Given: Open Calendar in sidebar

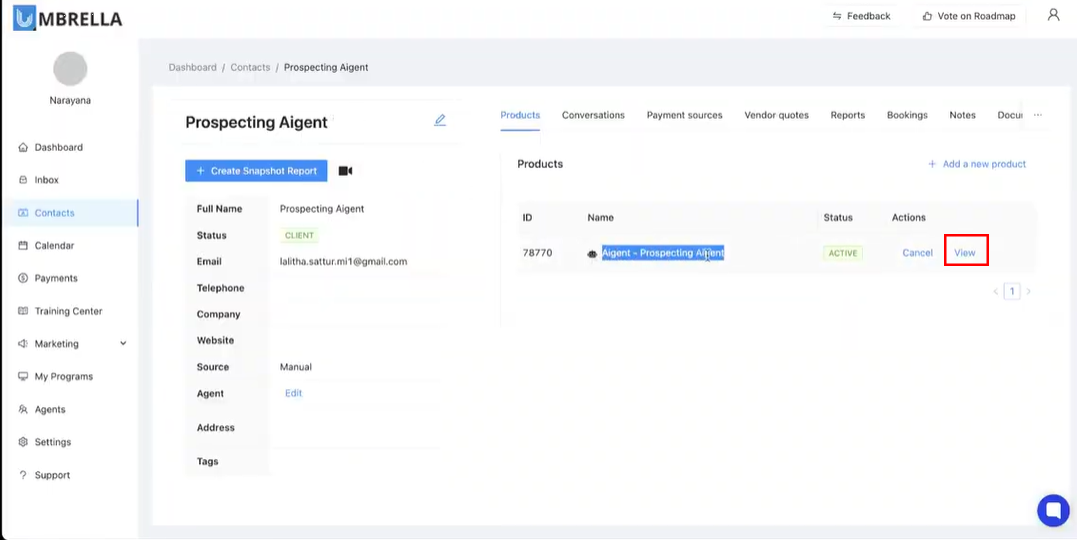Looking at the screenshot, I should tap(54, 245).
